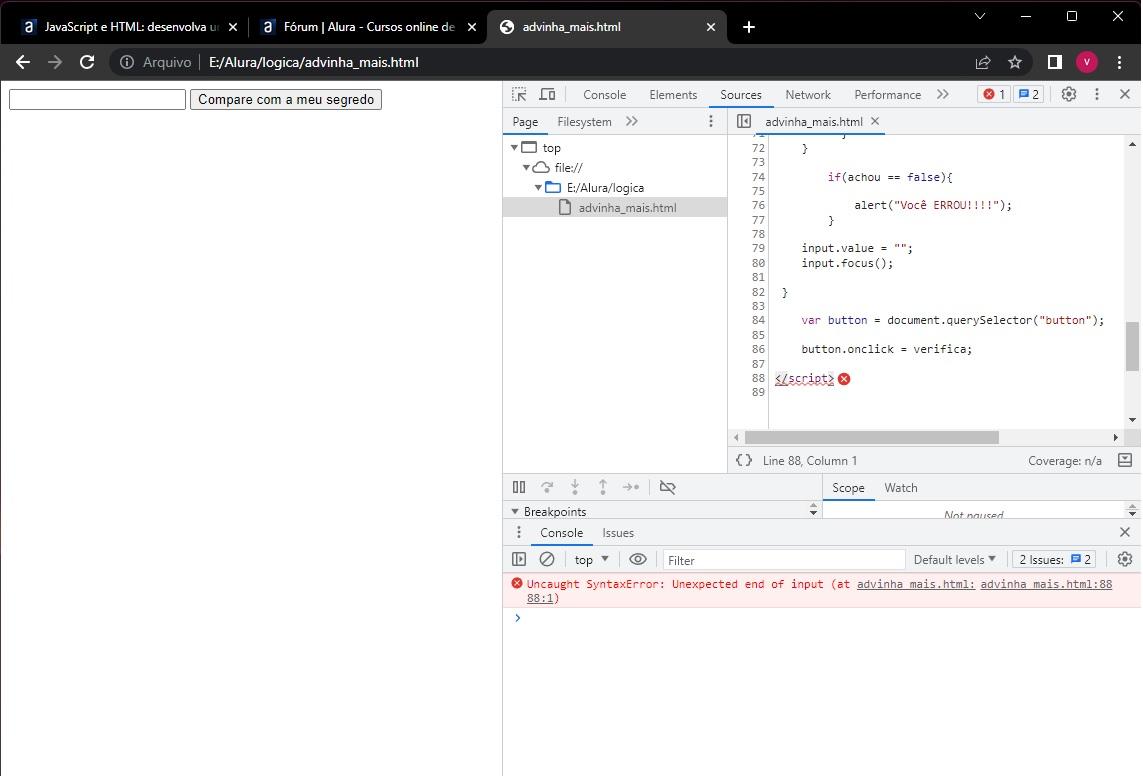The image size is (1143, 776).
Task: Open DevTools customize menu (three dots)
Action: tap(1096, 94)
